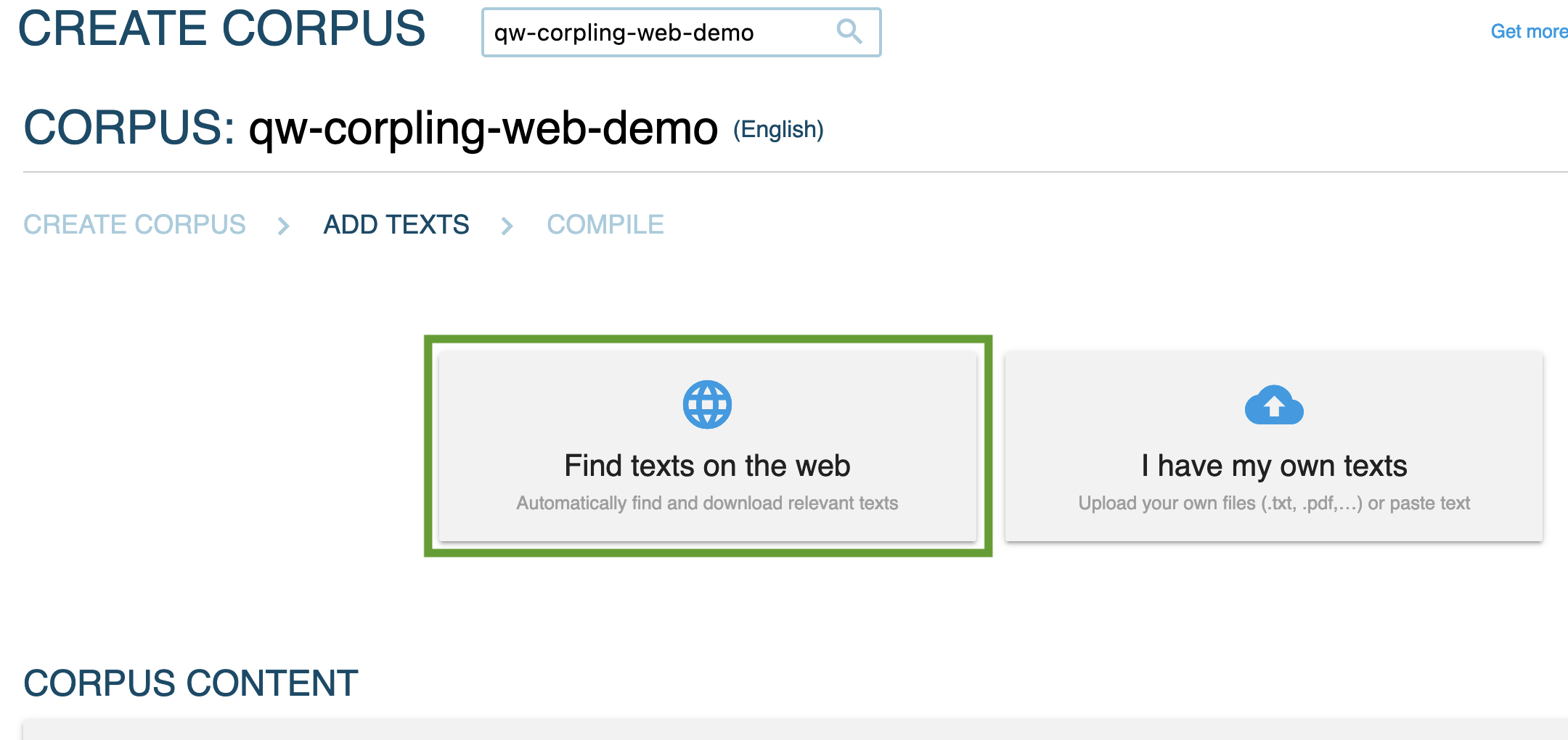Go to the CREATE CORPUS breadcrumb step
The image size is (1568, 740).
(135, 225)
